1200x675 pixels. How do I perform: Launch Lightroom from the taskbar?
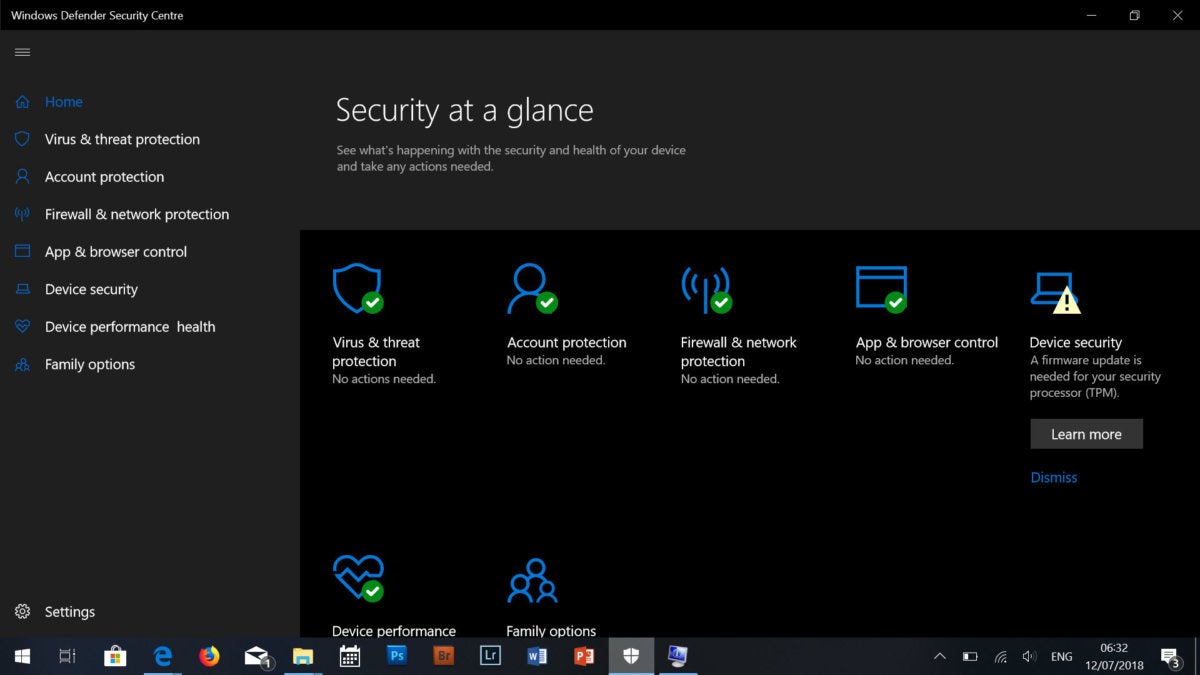[490, 656]
